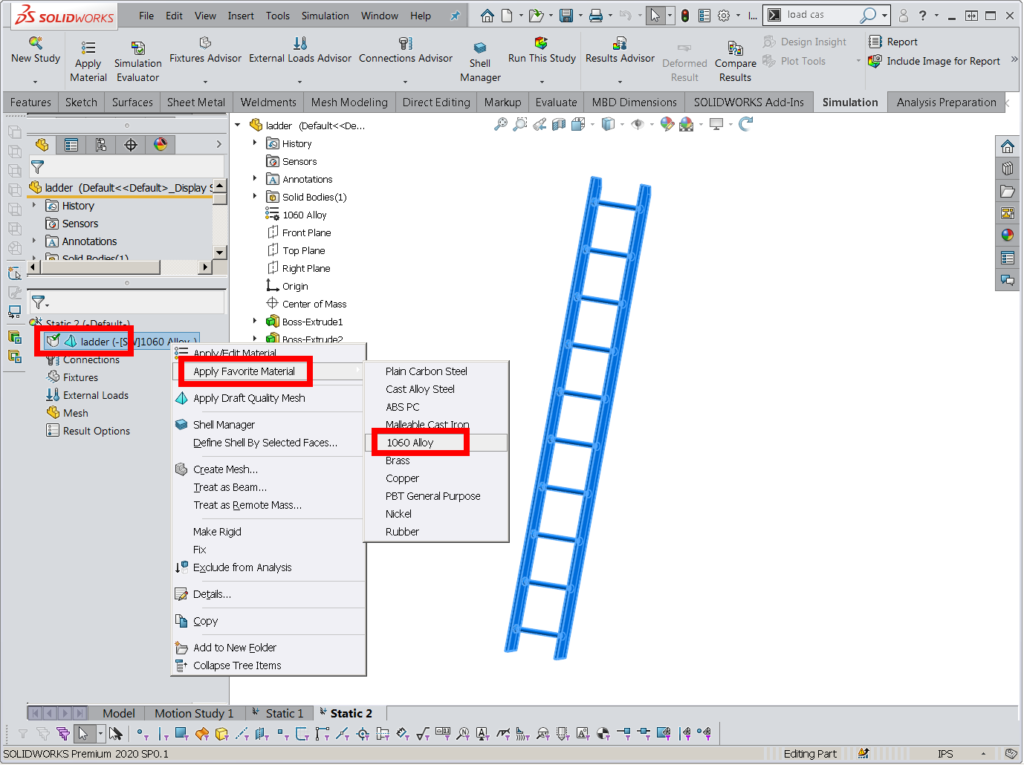Screen dimensions: 1024x765
Task: Expand History in the flyout tree
Action: tap(255, 143)
